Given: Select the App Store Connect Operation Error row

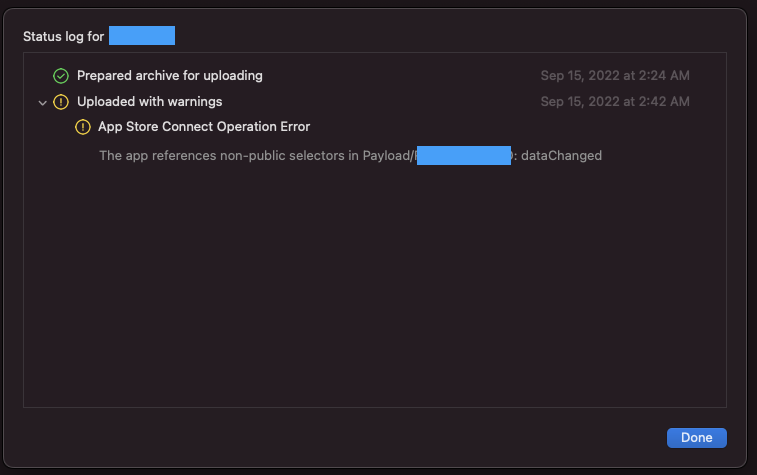Looking at the screenshot, I should click(204, 127).
